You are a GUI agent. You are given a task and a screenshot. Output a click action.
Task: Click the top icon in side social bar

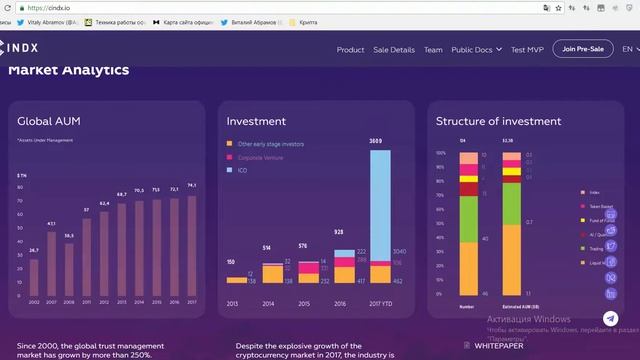(x=611, y=214)
